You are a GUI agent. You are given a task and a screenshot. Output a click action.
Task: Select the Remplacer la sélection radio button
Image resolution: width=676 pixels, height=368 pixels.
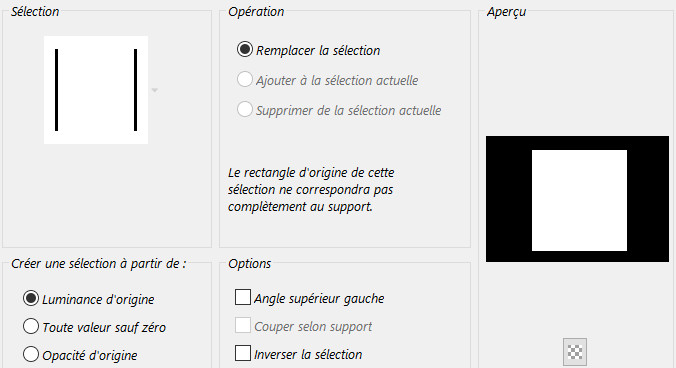[x=244, y=50]
